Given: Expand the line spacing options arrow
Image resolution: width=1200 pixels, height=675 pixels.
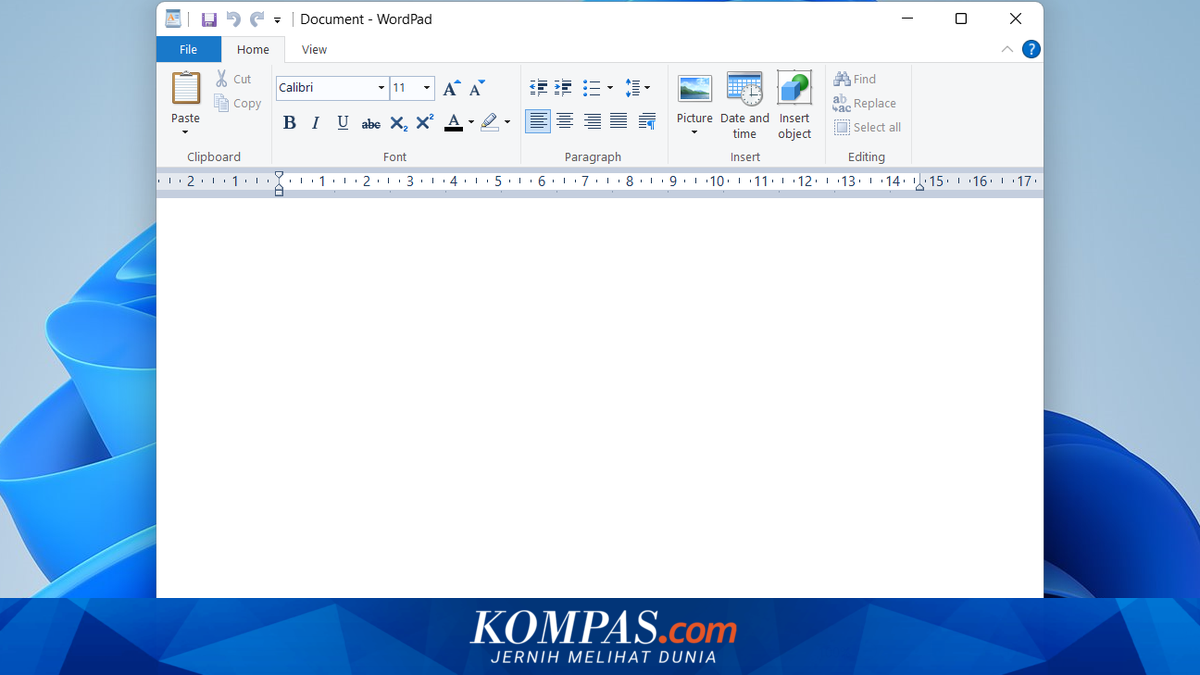Looking at the screenshot, I should click(x=647, y=88).
